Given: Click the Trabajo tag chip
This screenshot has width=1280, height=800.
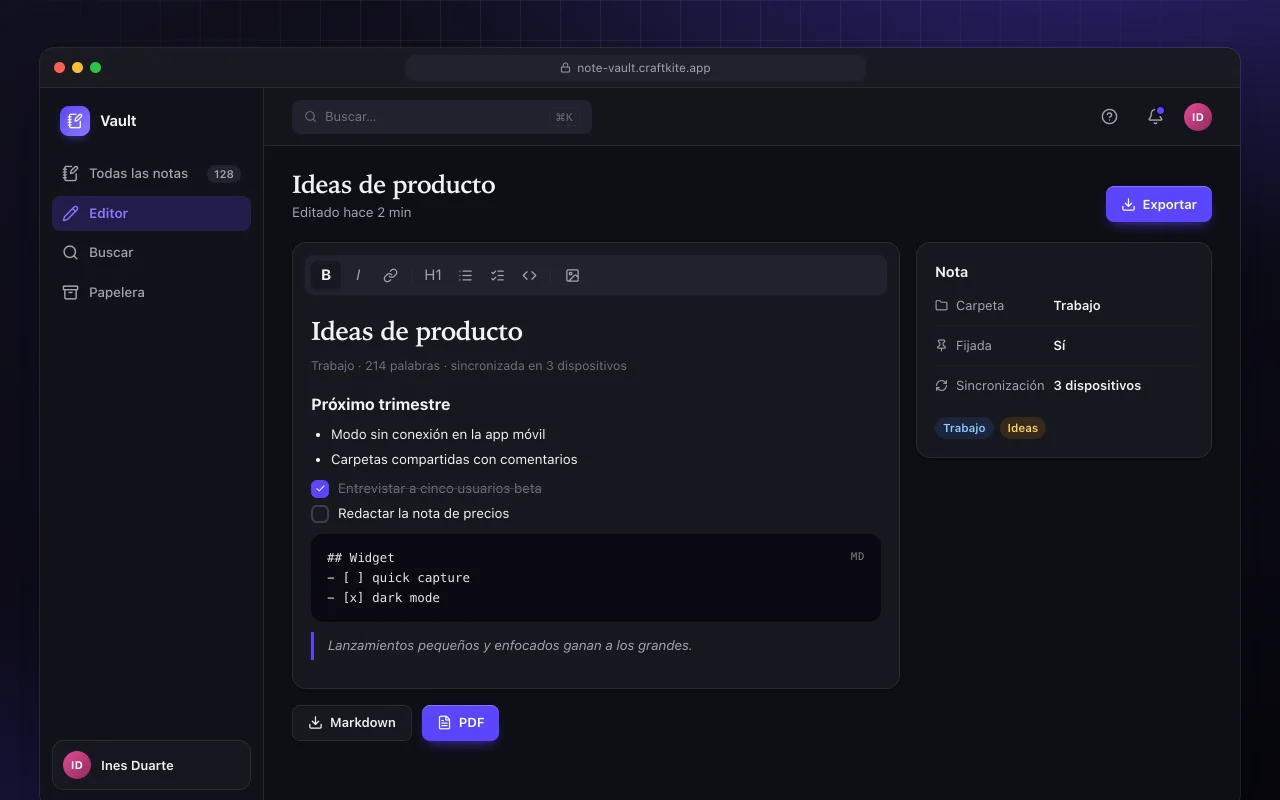Looking at the screenshot, I should [964, 428].
